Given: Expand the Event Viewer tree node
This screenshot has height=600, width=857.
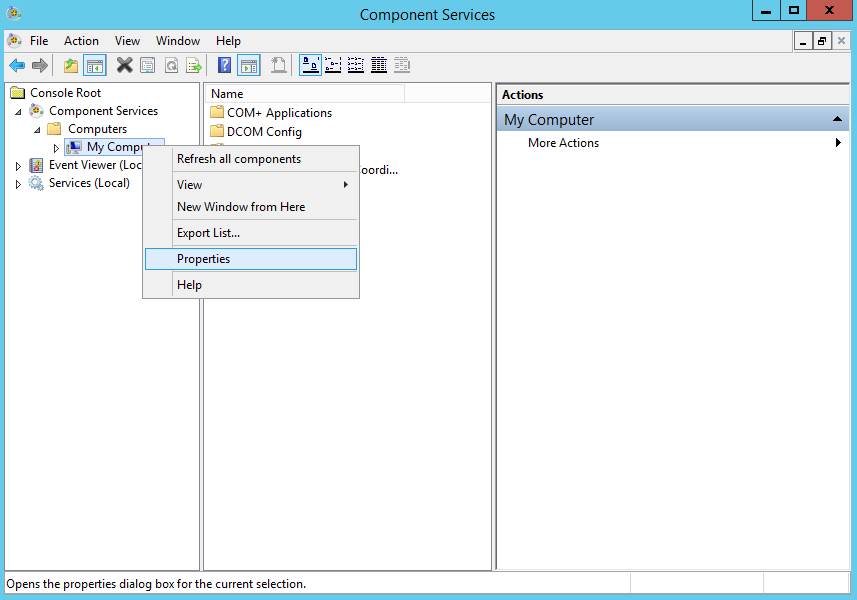Looking at the screenshot, I should [18, 166].
